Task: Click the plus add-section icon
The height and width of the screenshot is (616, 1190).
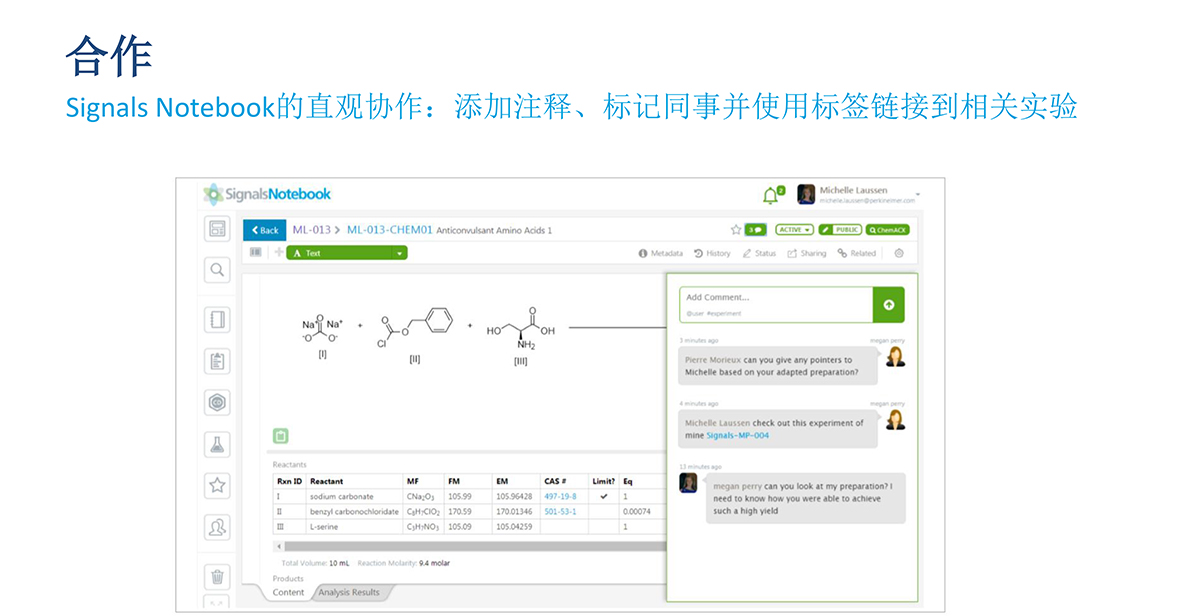Action: tap(279, 253)
